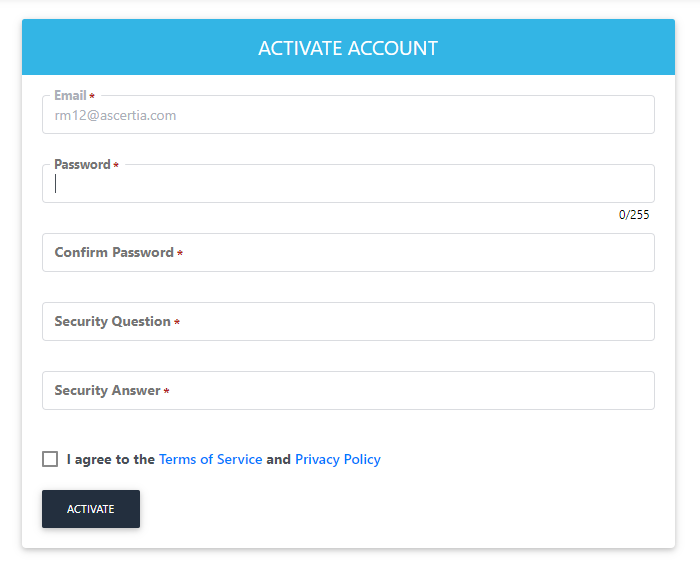Image resolution: width=700 pixels, height=570 pixels.
Task: Click the rm12@ascertia.com email text
Action: (115, 116)
